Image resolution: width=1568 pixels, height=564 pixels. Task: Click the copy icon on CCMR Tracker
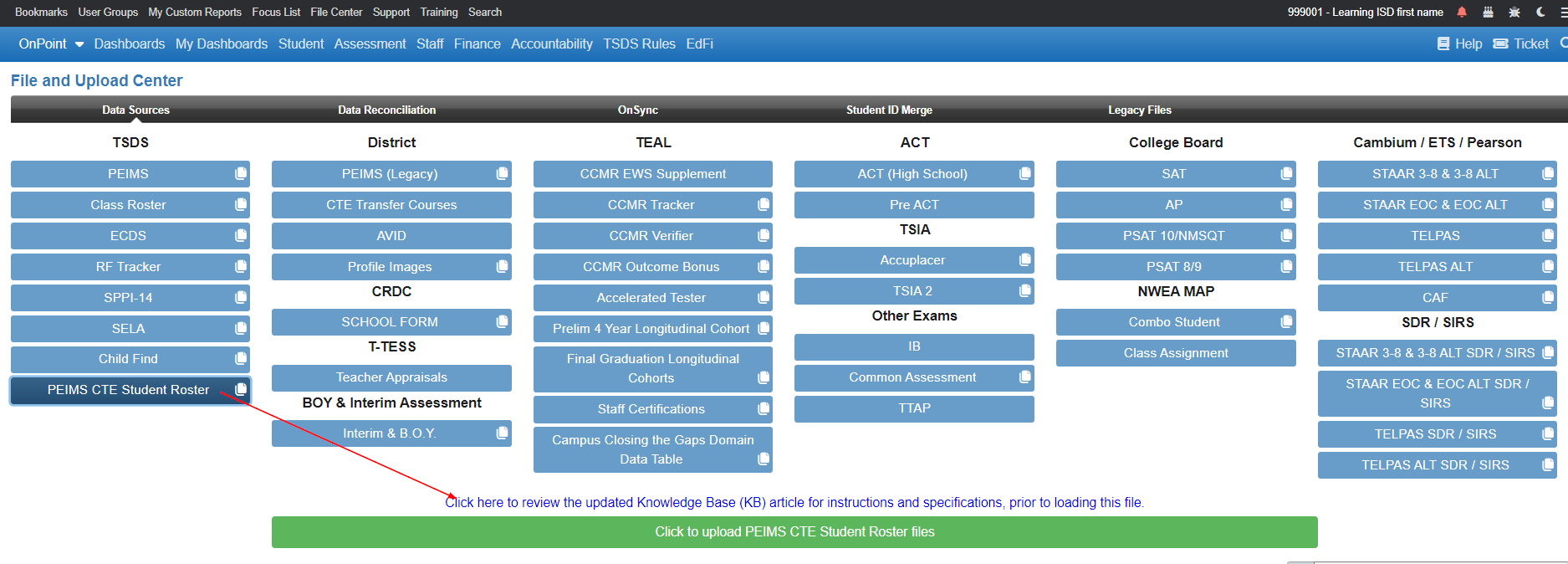click(x=764, y=204)
